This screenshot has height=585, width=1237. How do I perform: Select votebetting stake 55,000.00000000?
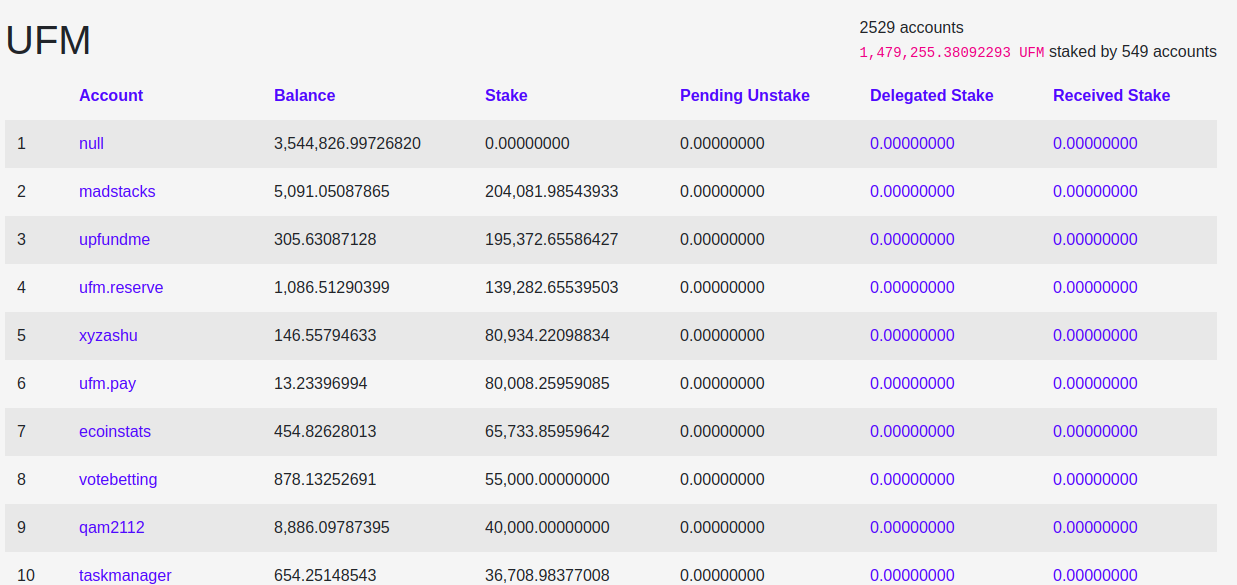pyautogui.click(x=547, y=480)
